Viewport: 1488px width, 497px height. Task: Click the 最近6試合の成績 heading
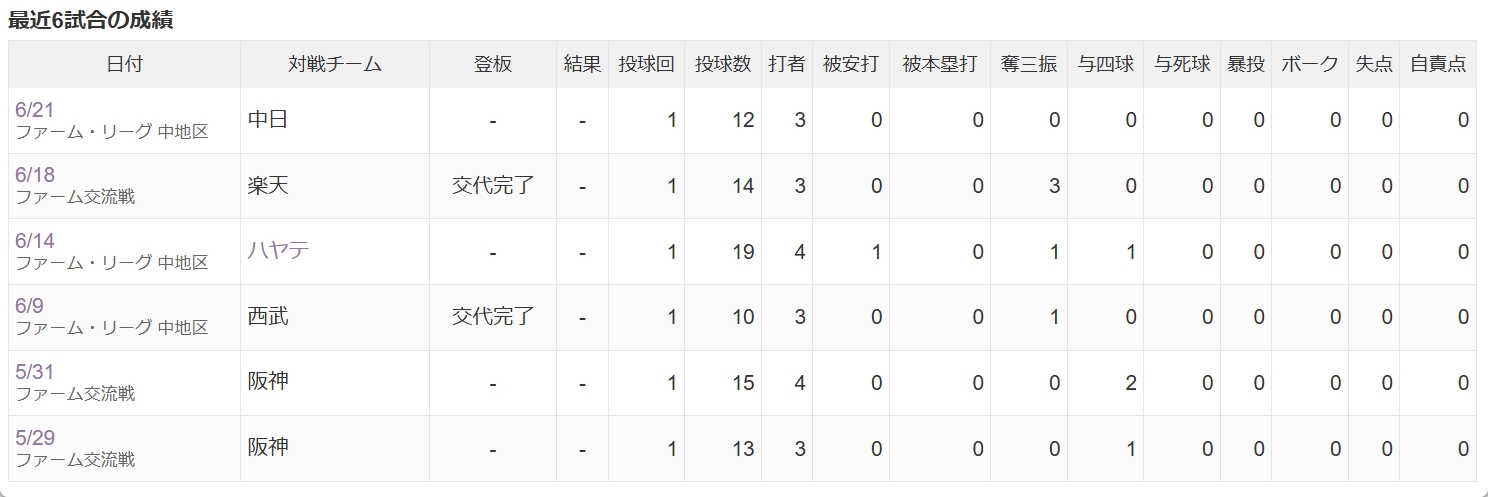pos(91,20)
